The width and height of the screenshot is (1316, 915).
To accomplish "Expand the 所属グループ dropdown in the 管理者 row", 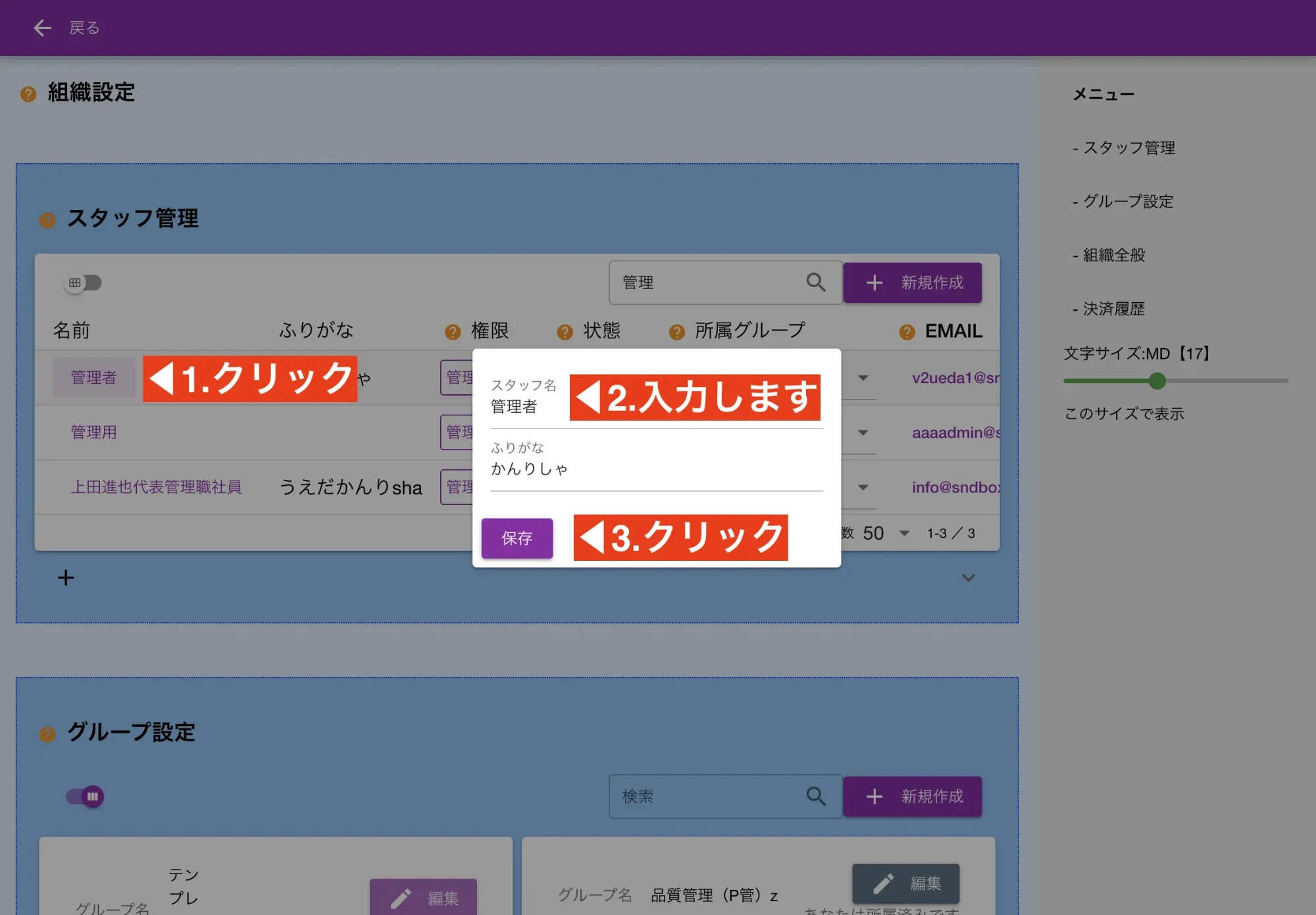I will (862, 378).
